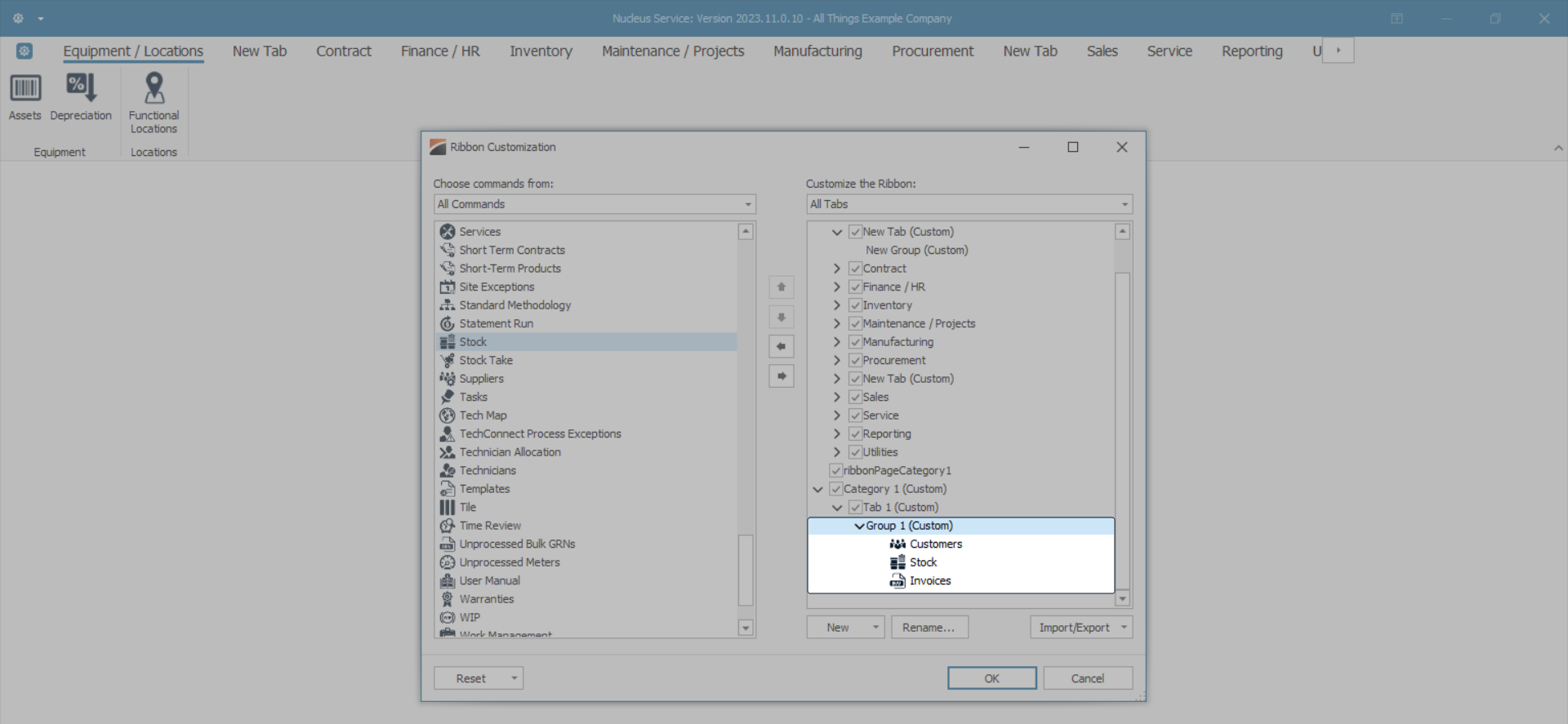Select the Technician Allocation icon
The height and width of the screenshot is (724, 1568).
point(448,452)
